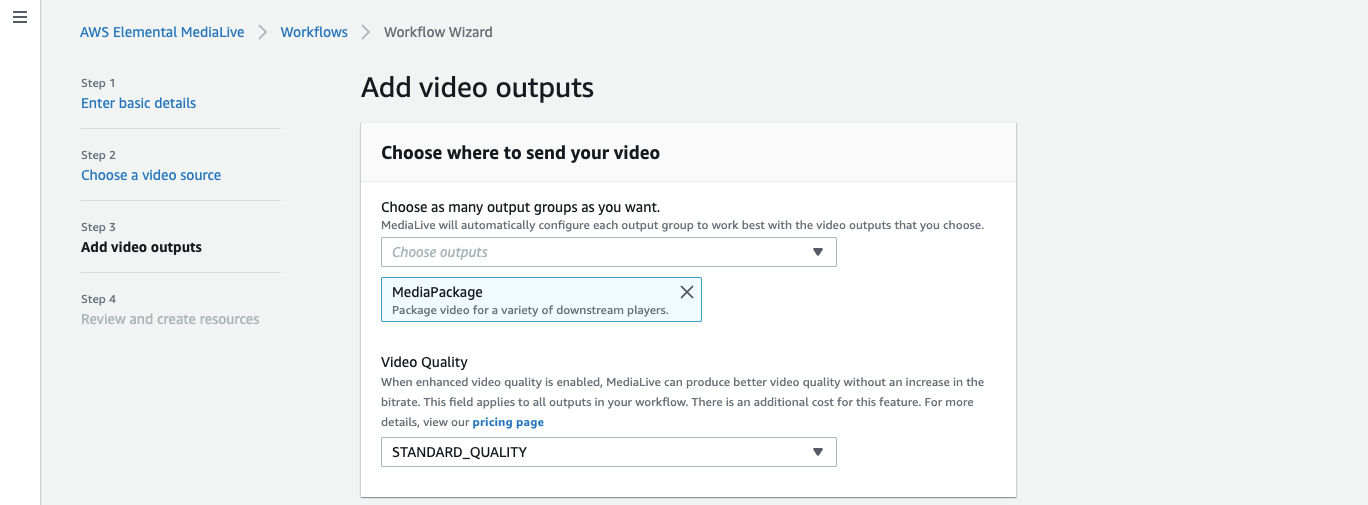Click 'Choose as many output groups' label
The width and height of the screenshot is (1368, 505).
pyautogui.click(x=520, y=207)
